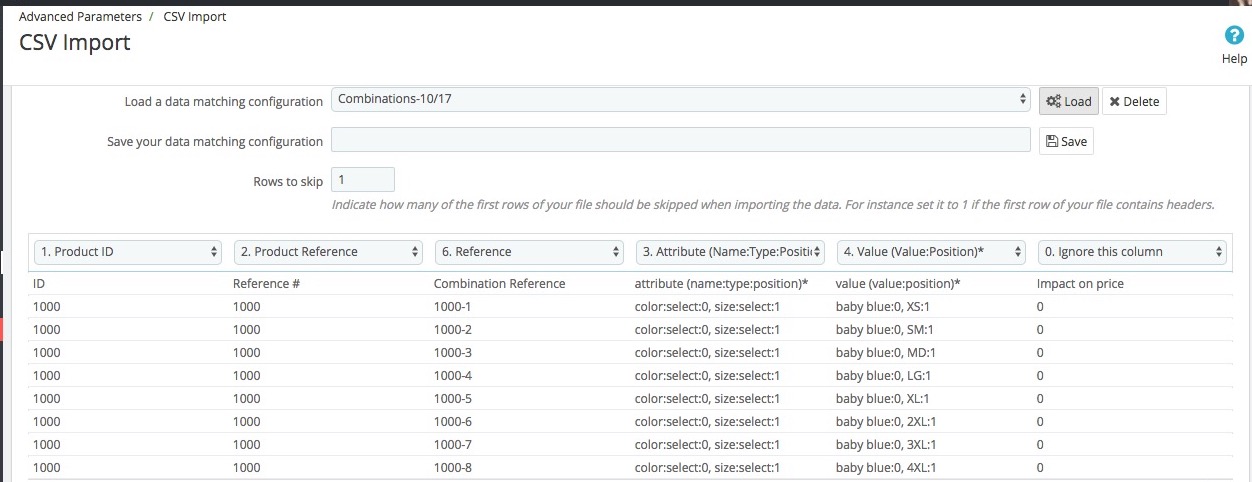Click the 'baby blue:0, 4XL:1' value cell
The height and width of the screenshot is (482, 1252).
(x=886, y=467)
